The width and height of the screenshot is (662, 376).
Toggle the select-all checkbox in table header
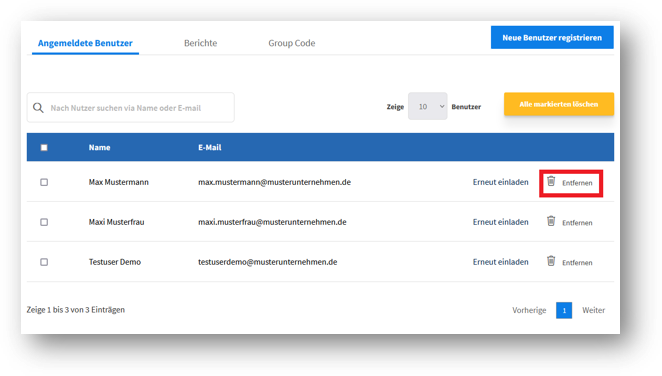pos(44,147)
